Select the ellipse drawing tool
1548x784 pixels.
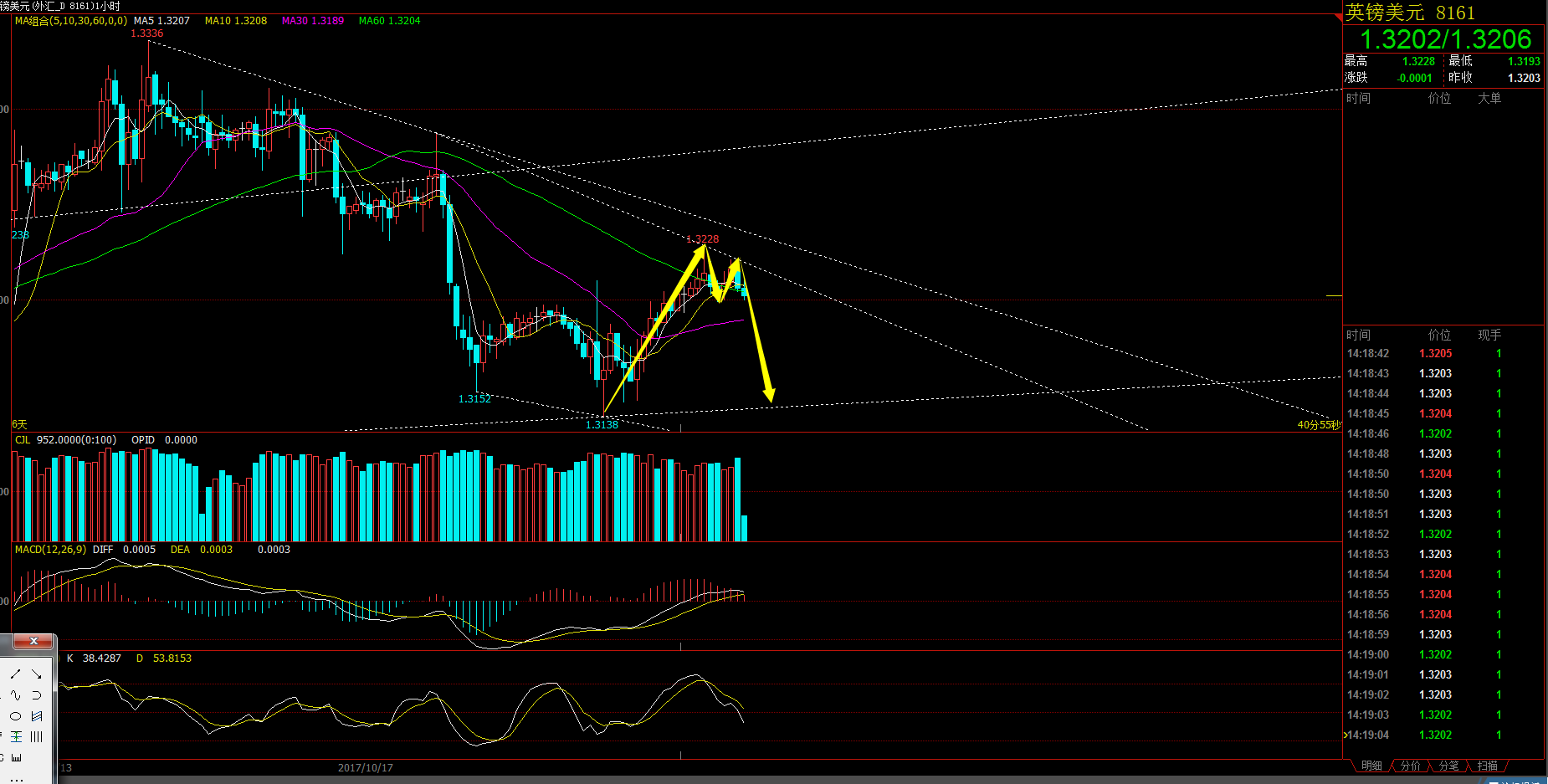coord(15,715)
